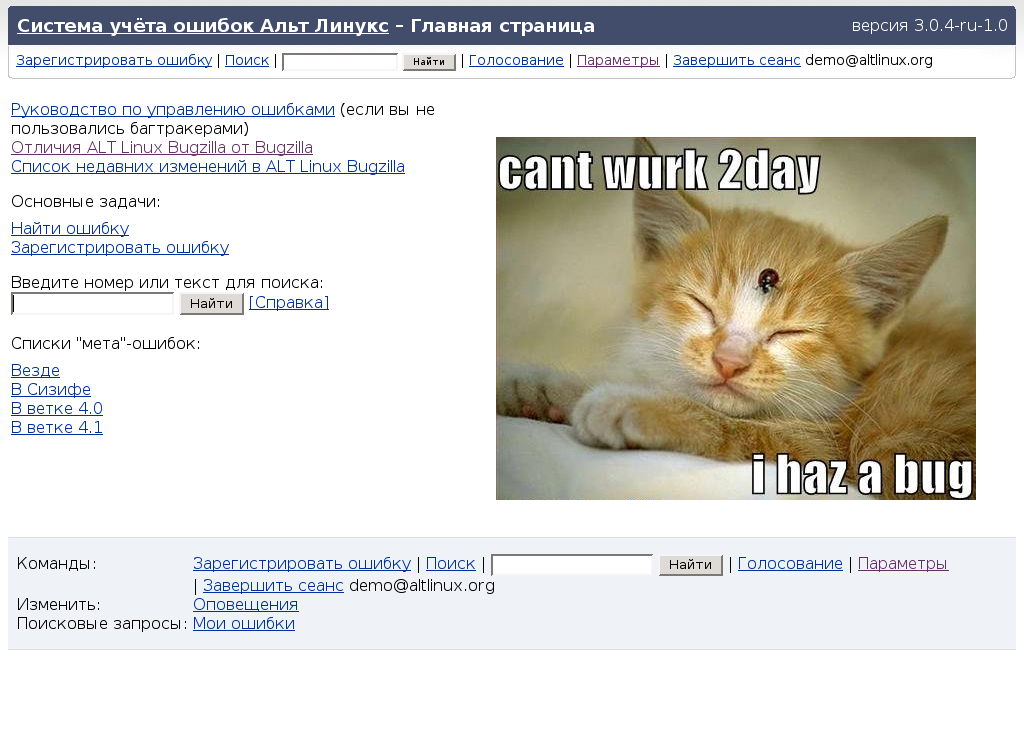Register a new bug via 'Зарегистрировать ошибку'

pos(119,247)
